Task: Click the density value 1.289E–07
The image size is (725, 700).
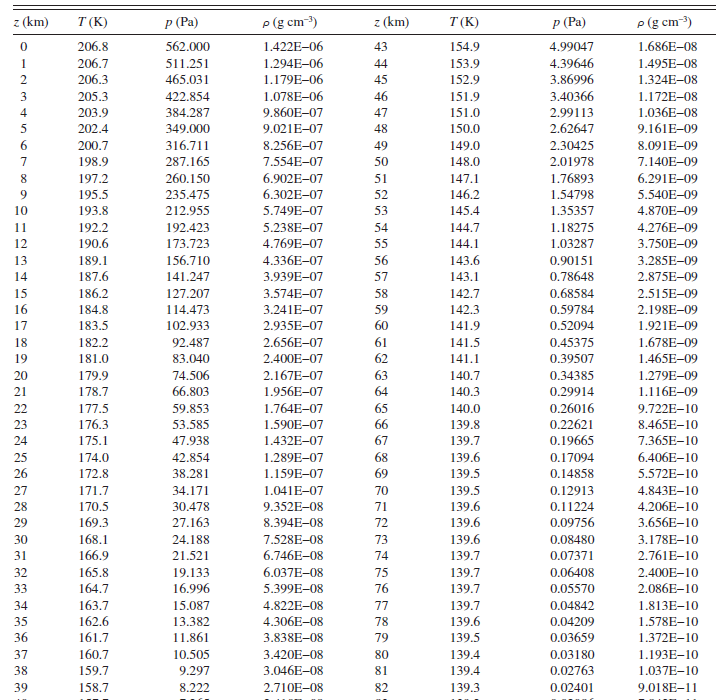Action: pyautogui.click(x=293, y=457)
